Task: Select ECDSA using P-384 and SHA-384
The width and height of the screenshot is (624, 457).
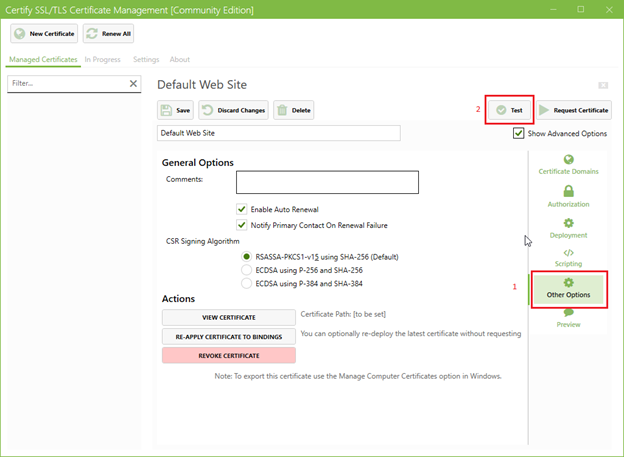Action: pos(246,283)
